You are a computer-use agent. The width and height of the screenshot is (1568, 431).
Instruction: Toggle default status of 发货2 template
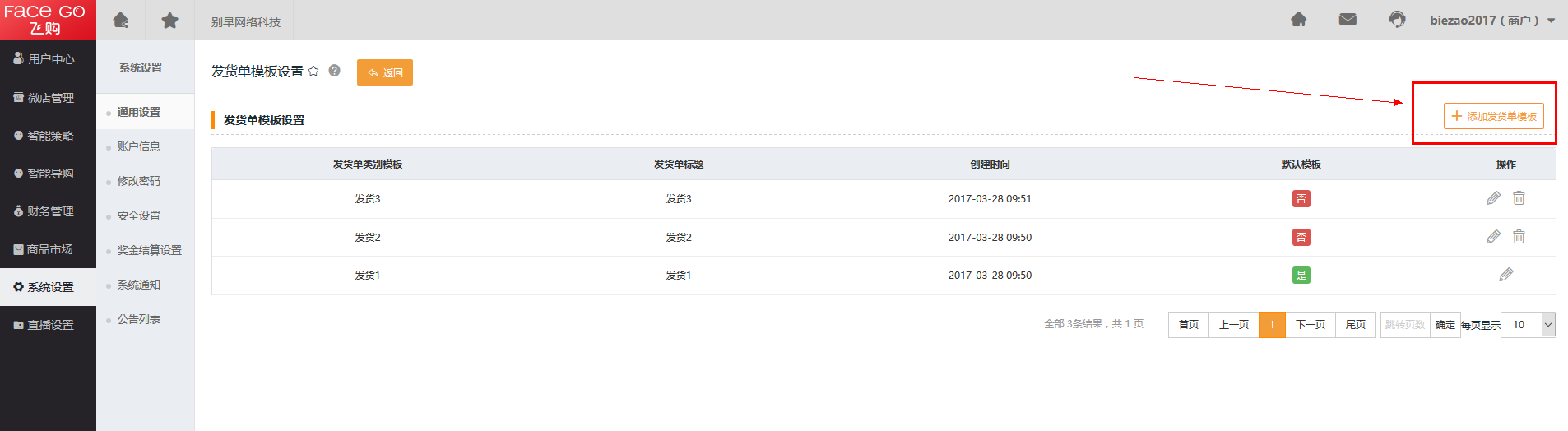click(1301, 238)
